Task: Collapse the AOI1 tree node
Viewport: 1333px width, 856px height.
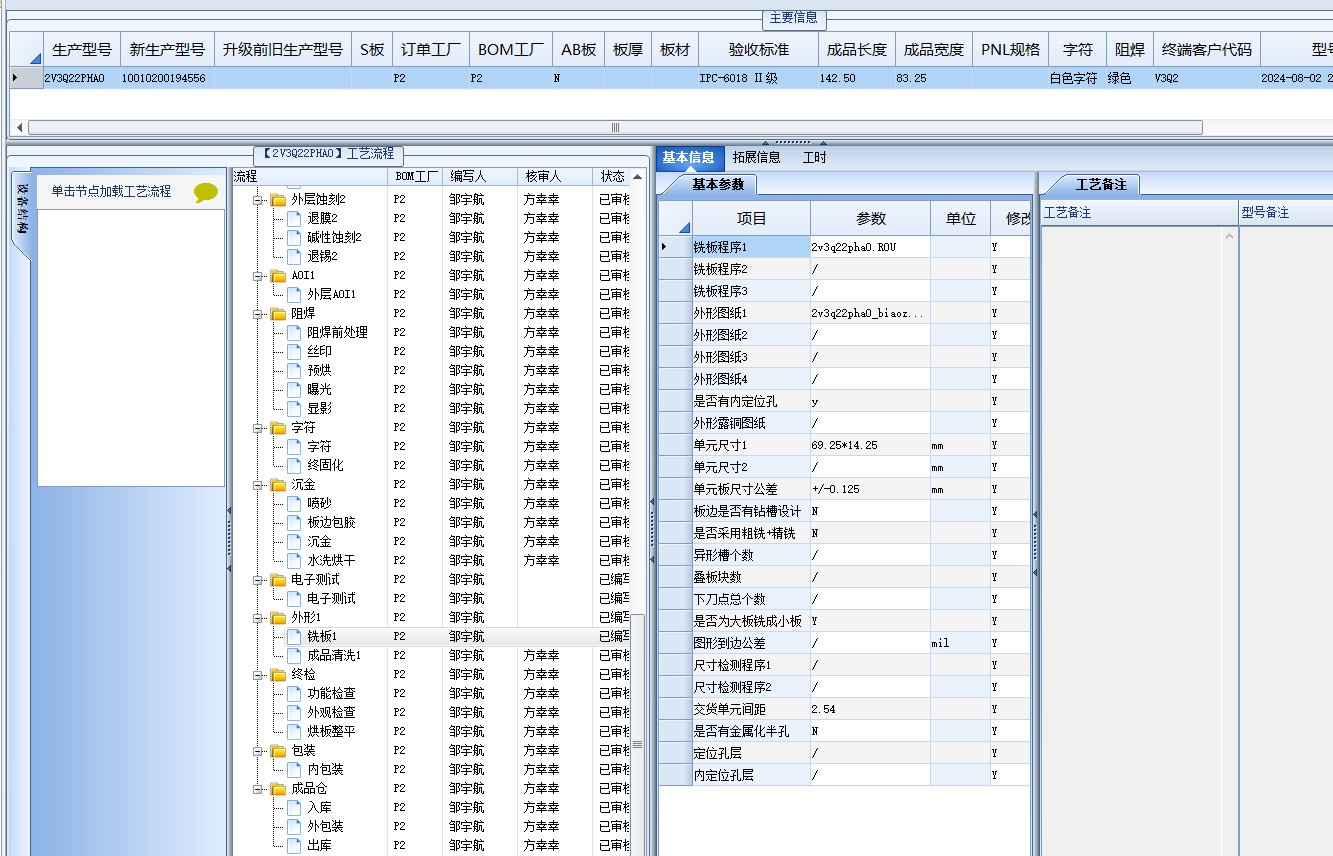Action: pos(258,276)
